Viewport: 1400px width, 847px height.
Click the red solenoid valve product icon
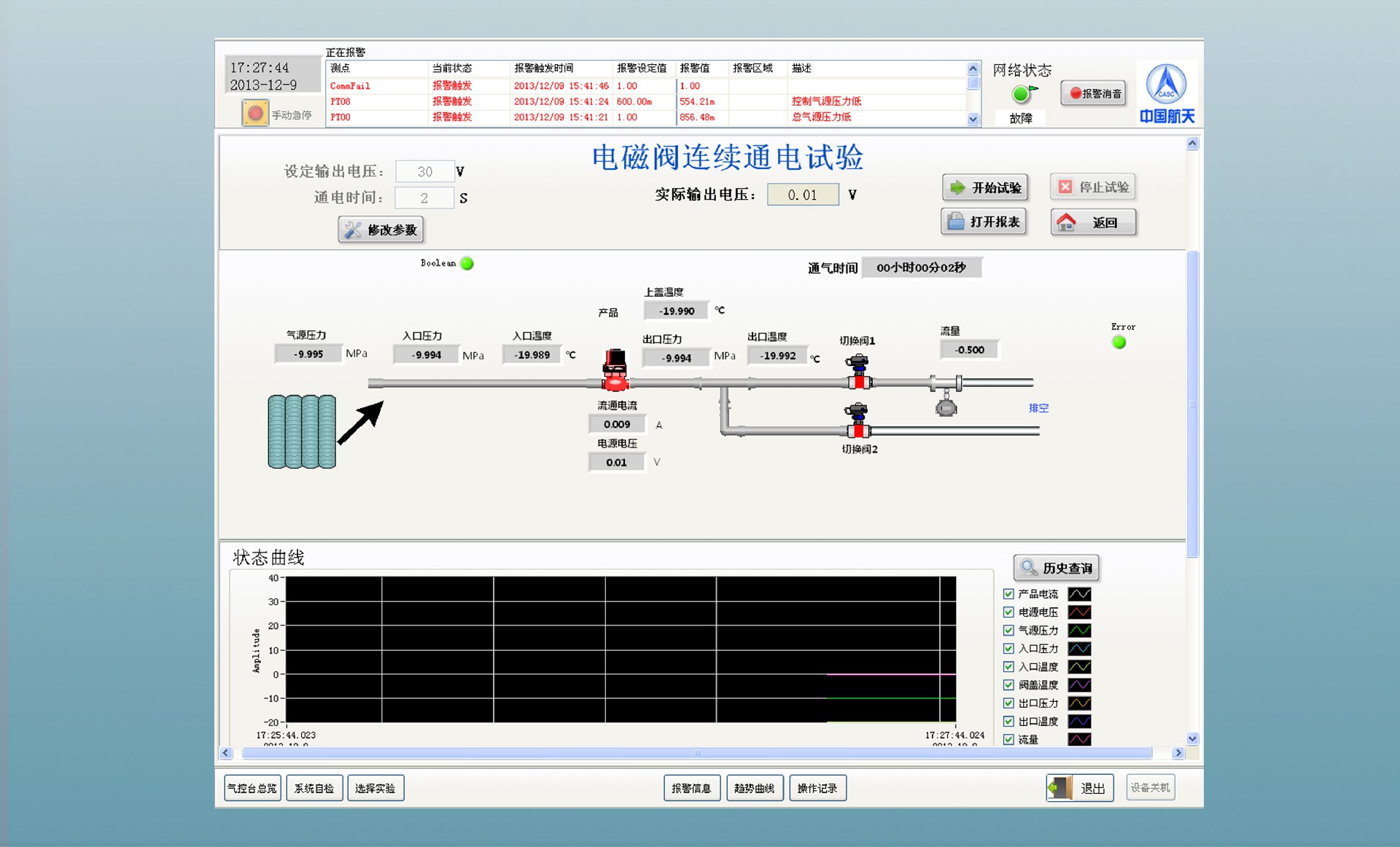pyautogui.click(x=615, y=370)
